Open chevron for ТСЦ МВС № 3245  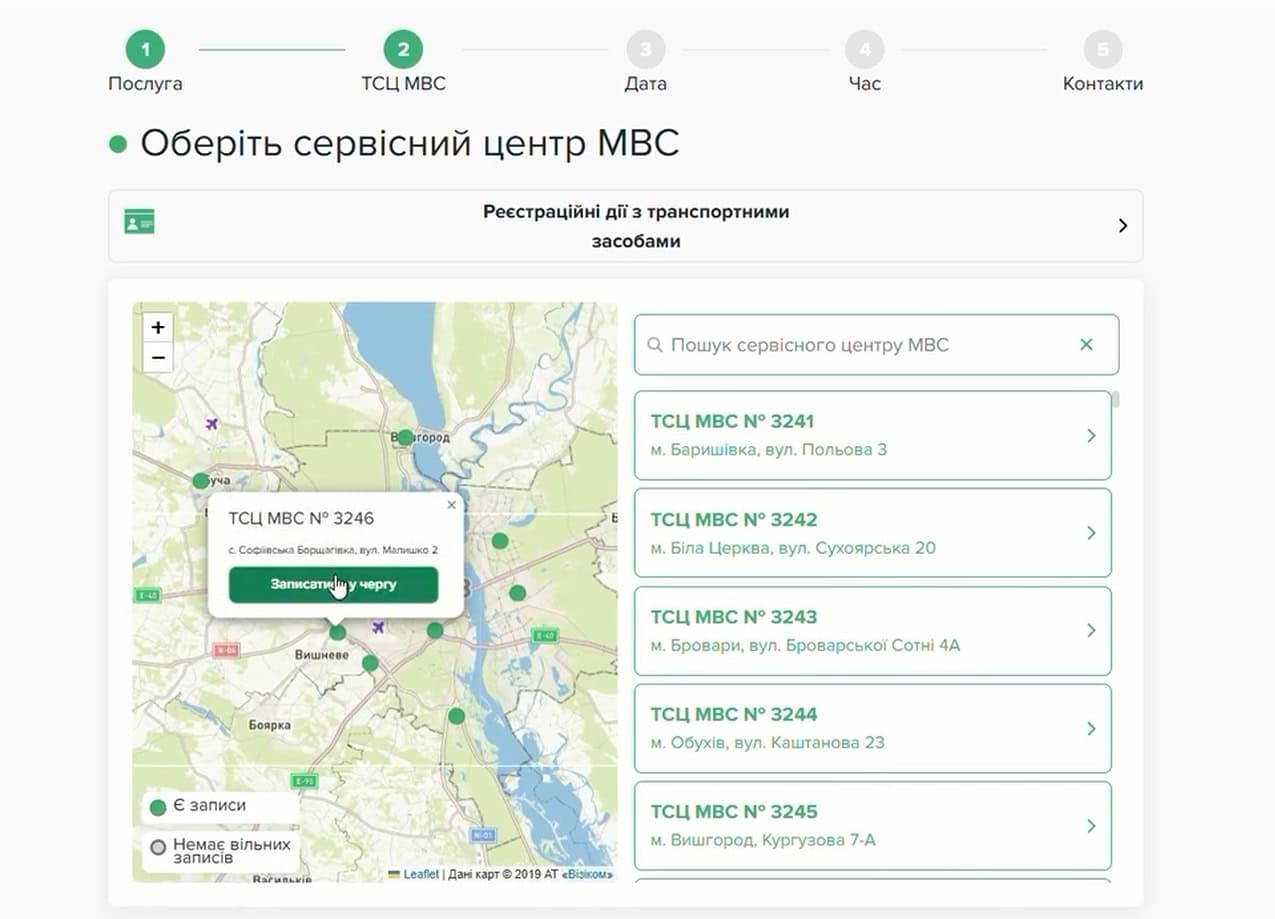[x=1091, y=826]
